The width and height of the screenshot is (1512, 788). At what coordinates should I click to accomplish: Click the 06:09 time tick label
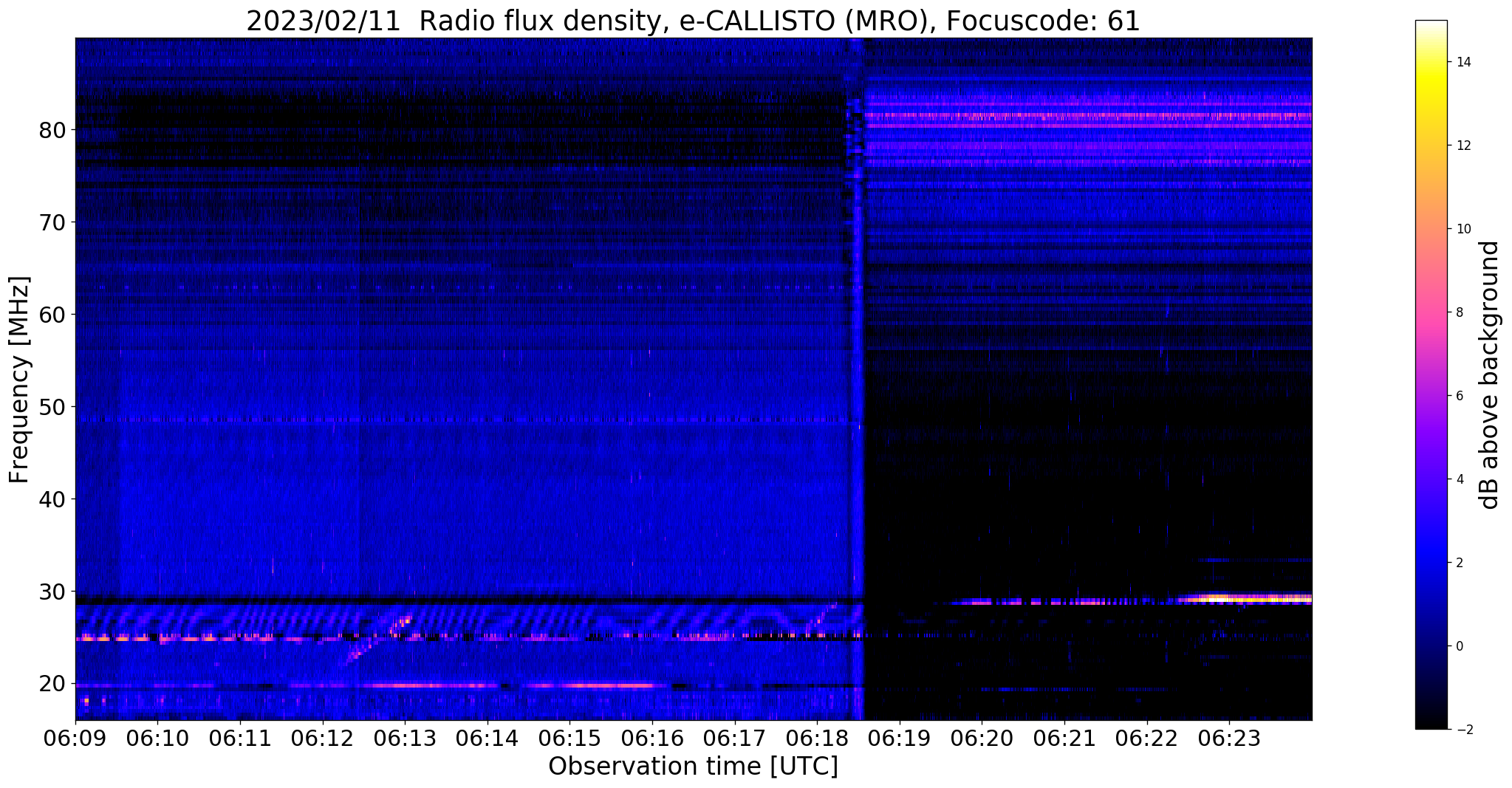point(75,737)
